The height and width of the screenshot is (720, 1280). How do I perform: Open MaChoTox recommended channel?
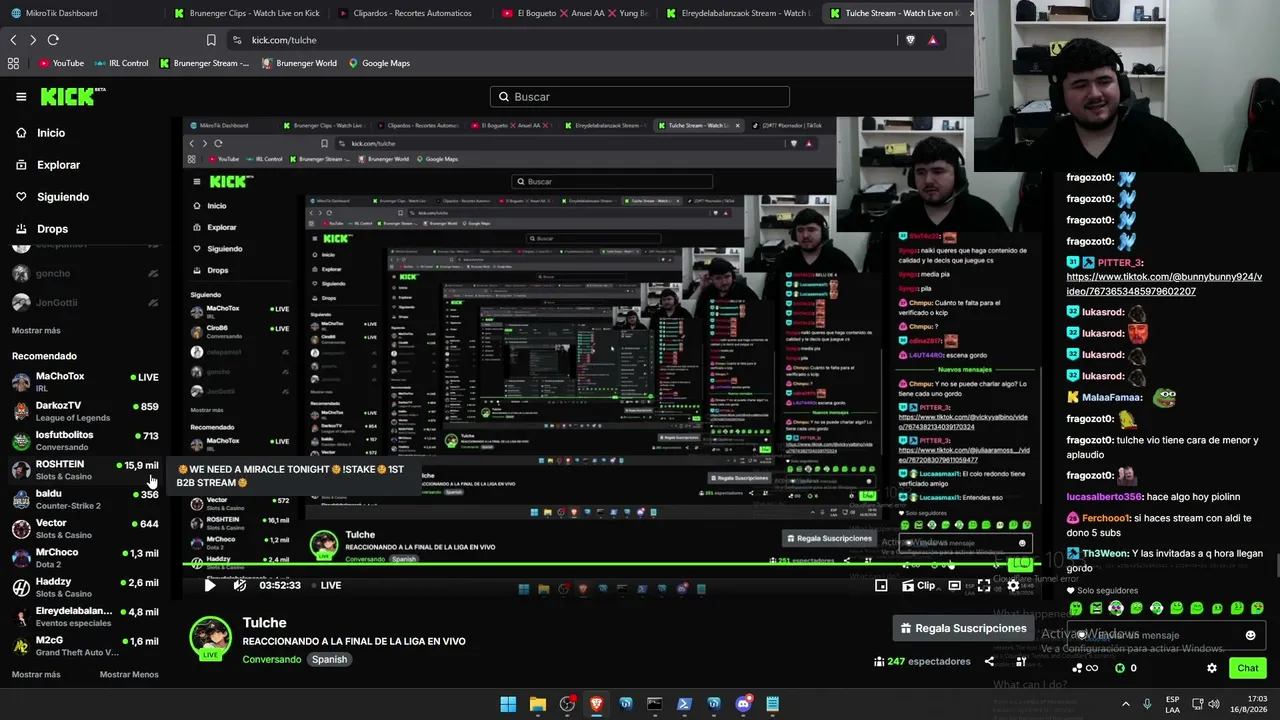pos(85,382)
